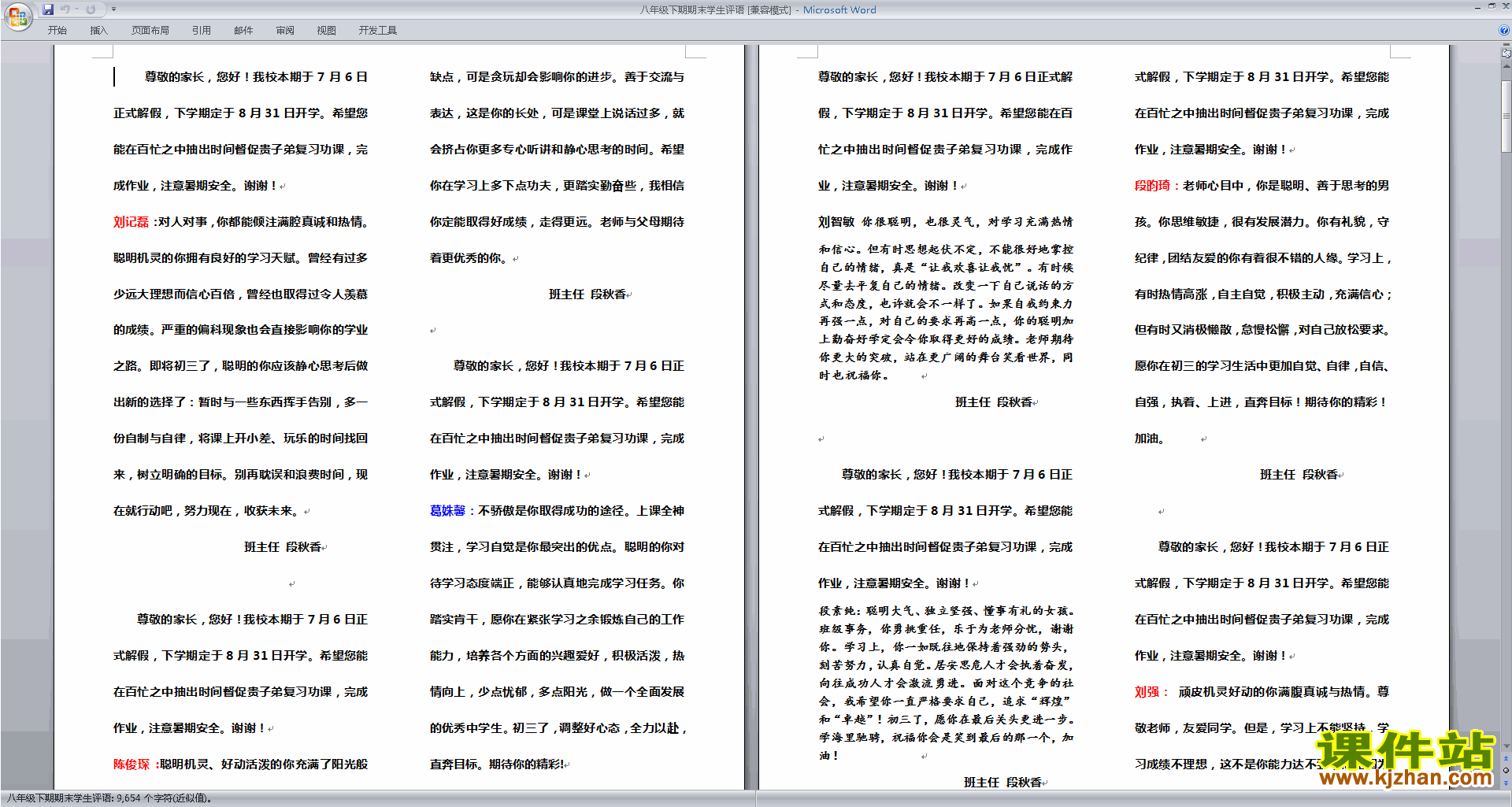
Task: Click blue name 葛姝馨 in document
Action: pyautogui.click(x=447, y=511)
